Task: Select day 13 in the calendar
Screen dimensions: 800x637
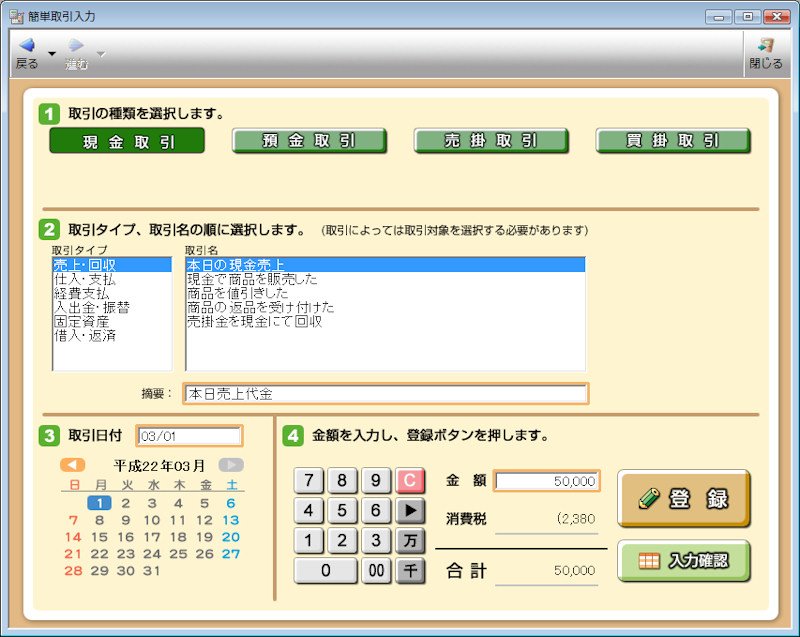Action: tap(231, 520)
